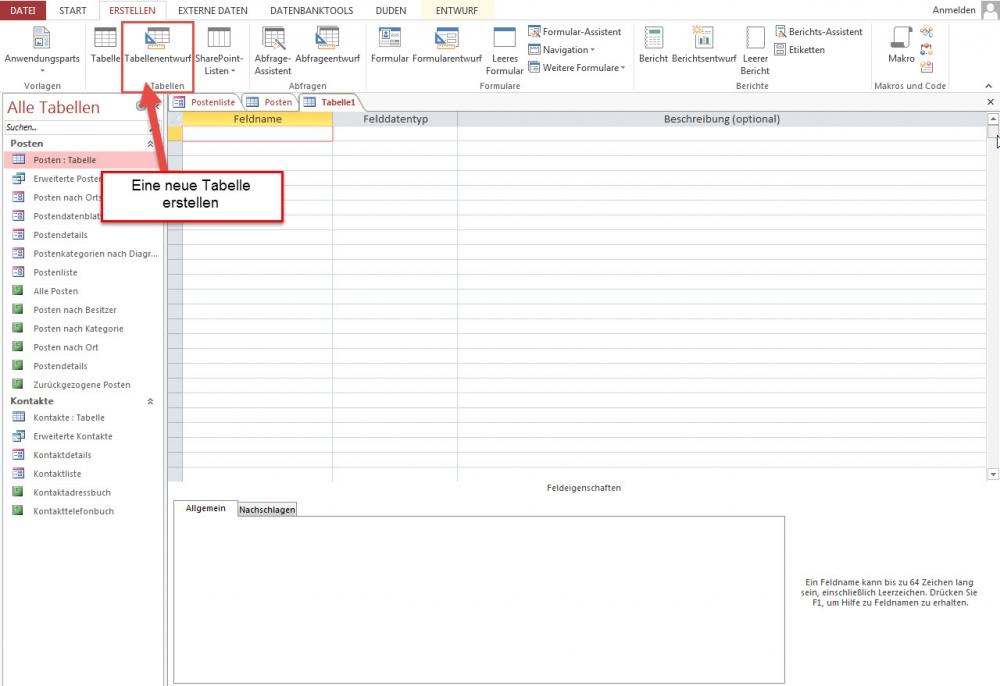Click the Etiketten labels button
Viewport: 1000px width, 686px height.
[800, 49]
